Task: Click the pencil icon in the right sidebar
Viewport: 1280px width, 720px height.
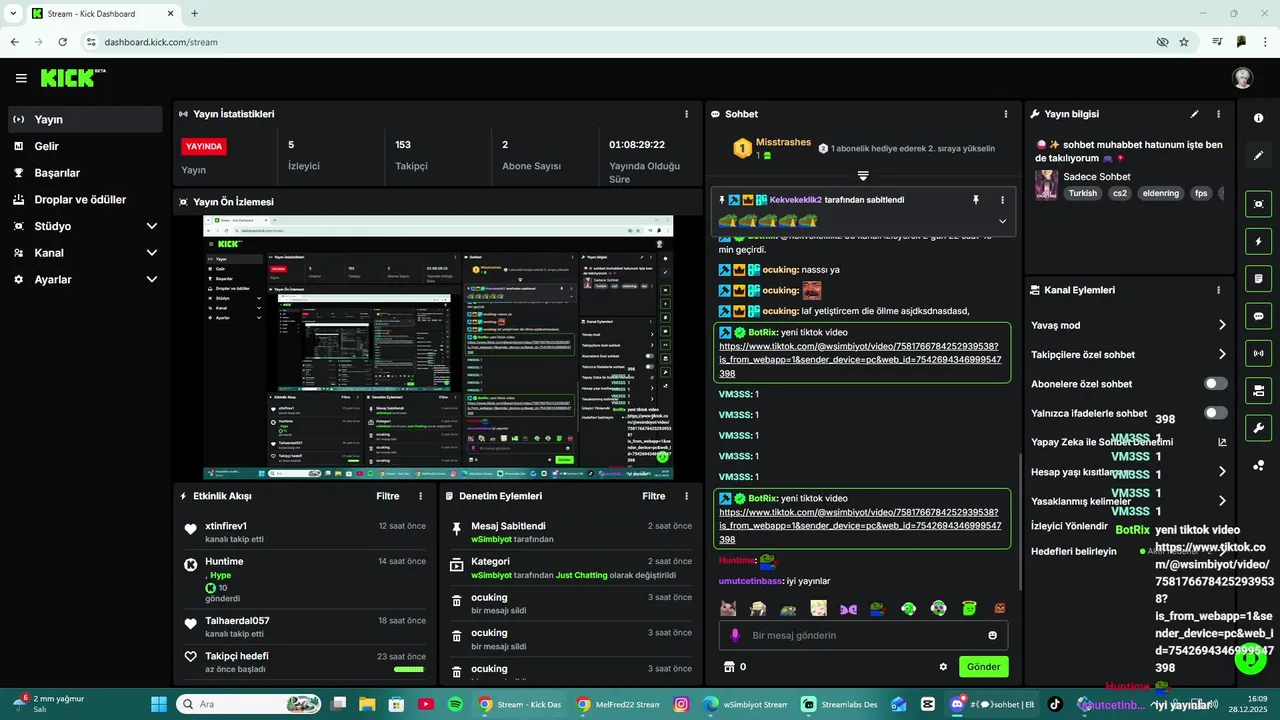Action: [x=1258, y=156]
